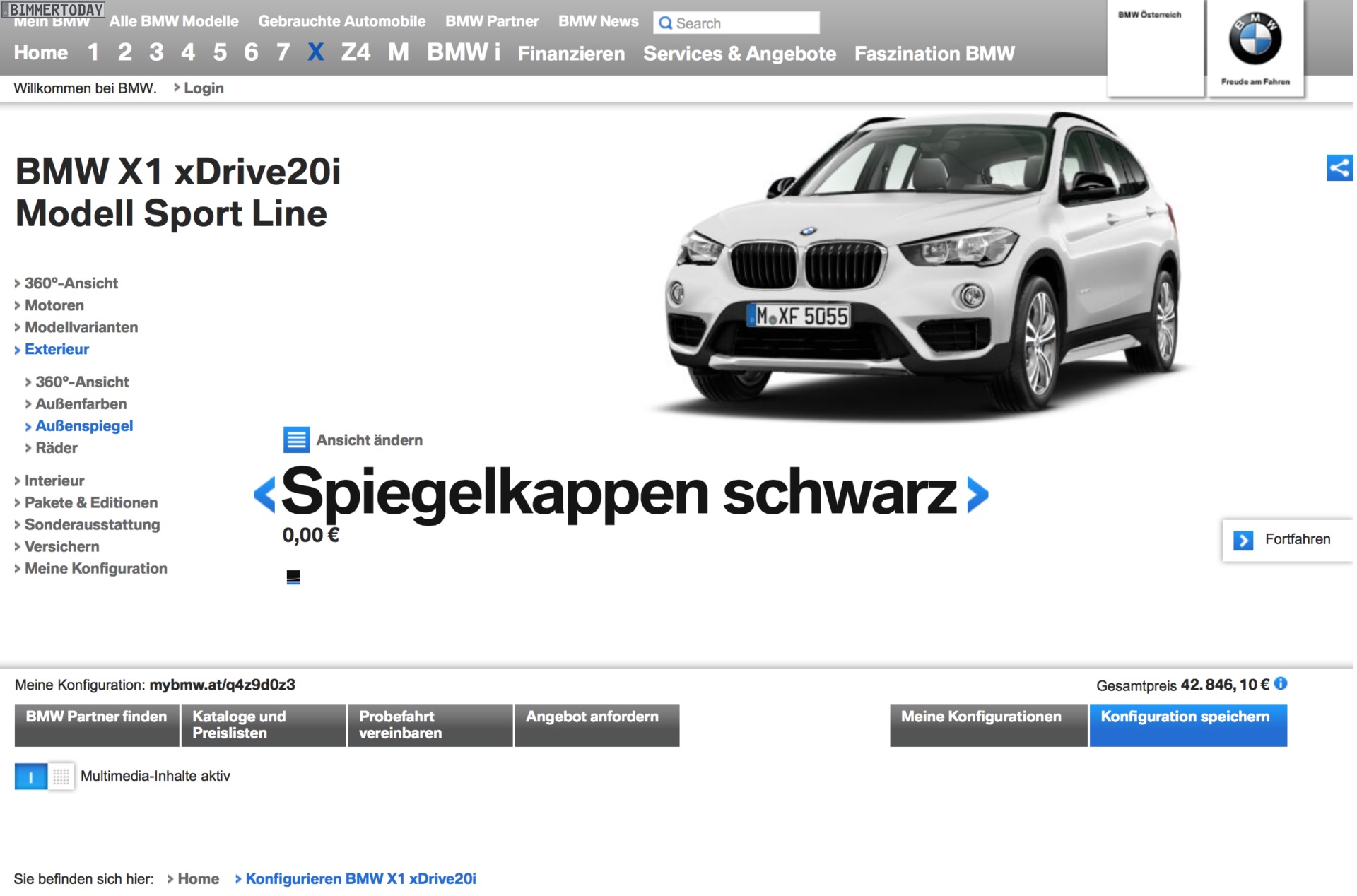Open the M models navigation item

pyautogui.click(x=399, y=52)
